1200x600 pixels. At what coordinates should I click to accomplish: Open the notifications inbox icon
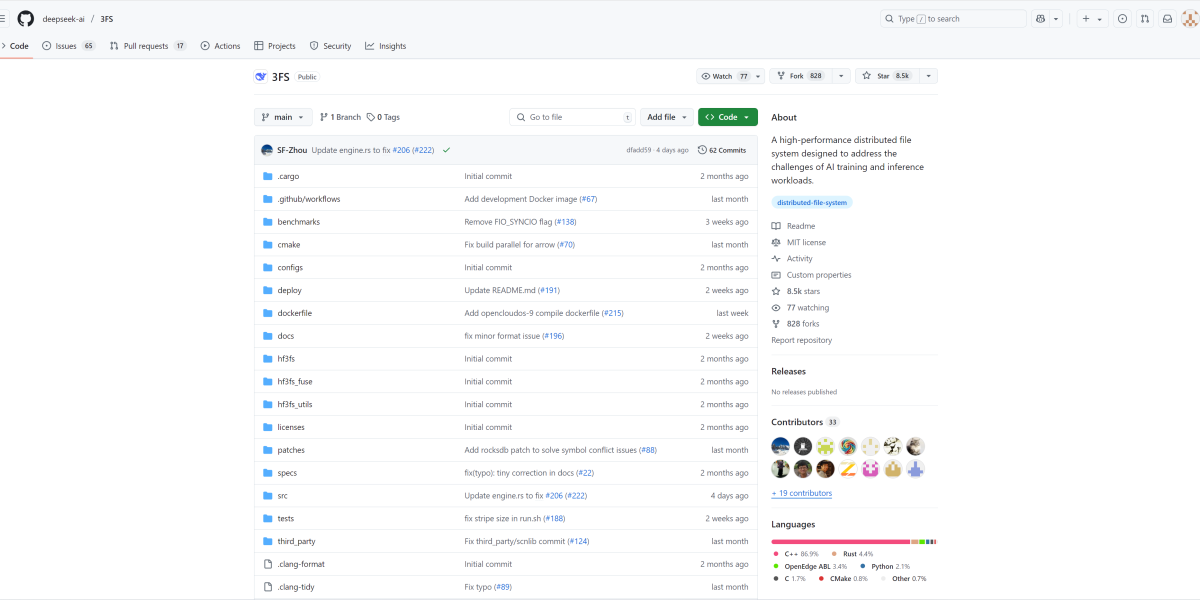[1166, 18]
